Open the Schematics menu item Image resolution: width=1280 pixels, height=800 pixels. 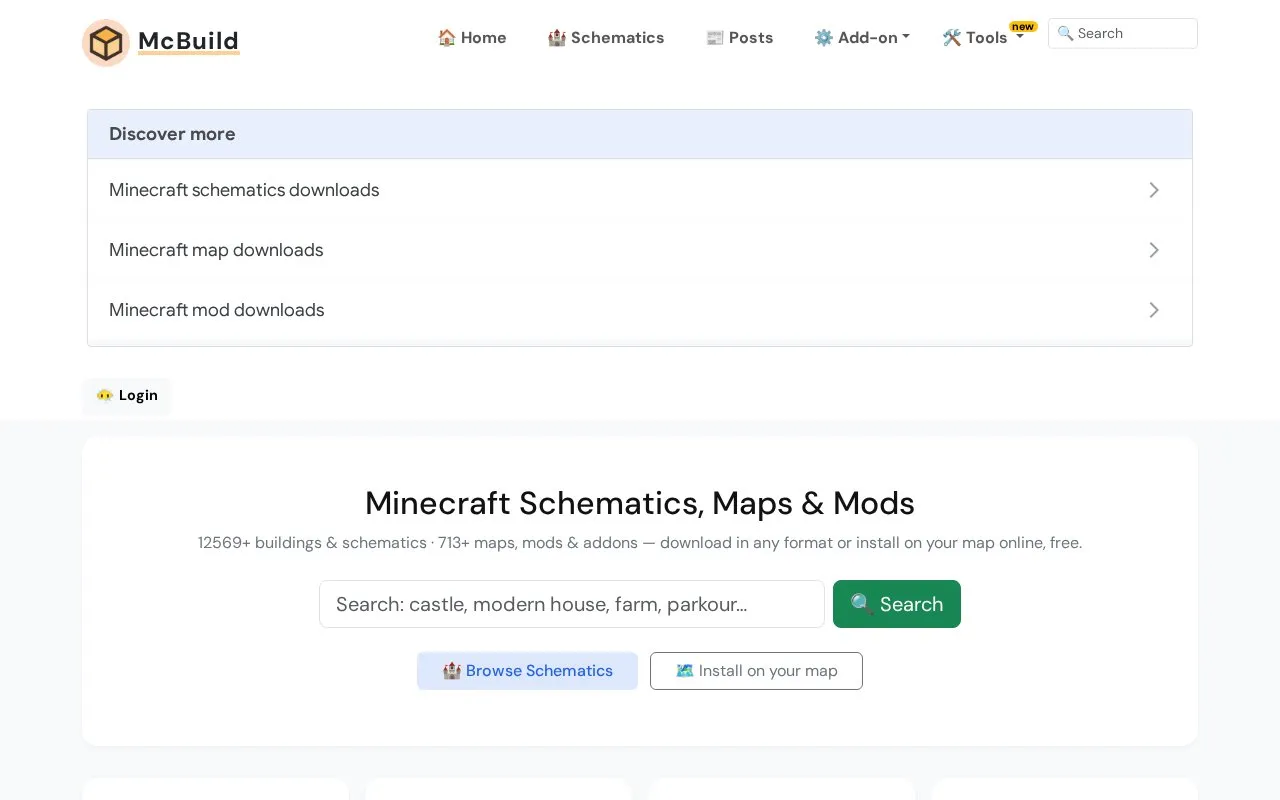pos(606,38)
